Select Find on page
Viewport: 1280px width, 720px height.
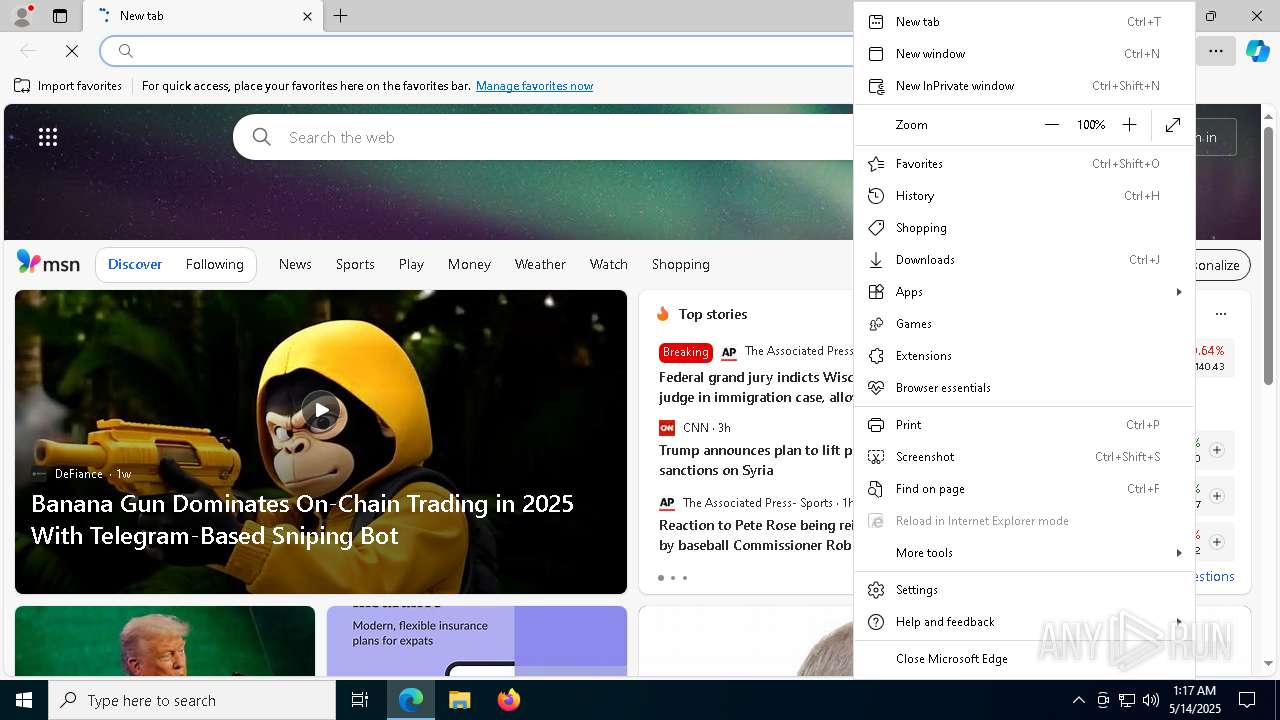1024,489
